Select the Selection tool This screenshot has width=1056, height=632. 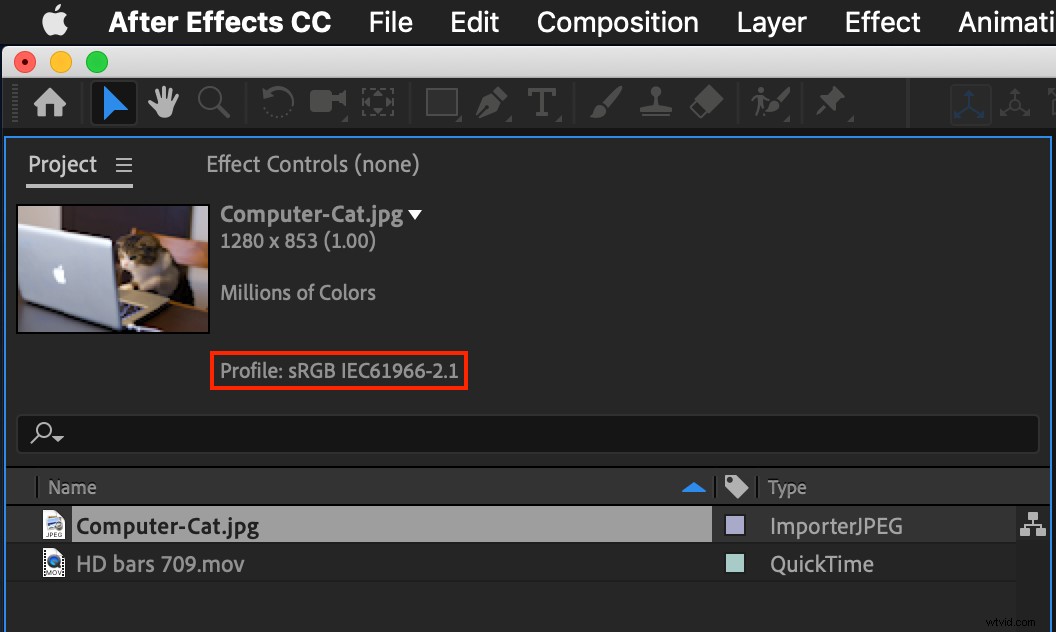(x=113, y=102)
